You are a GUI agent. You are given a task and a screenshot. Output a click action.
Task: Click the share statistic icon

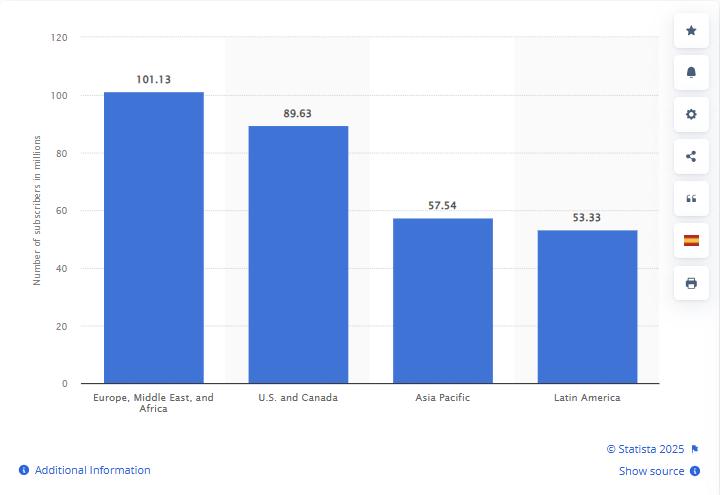tap(691, 156)
